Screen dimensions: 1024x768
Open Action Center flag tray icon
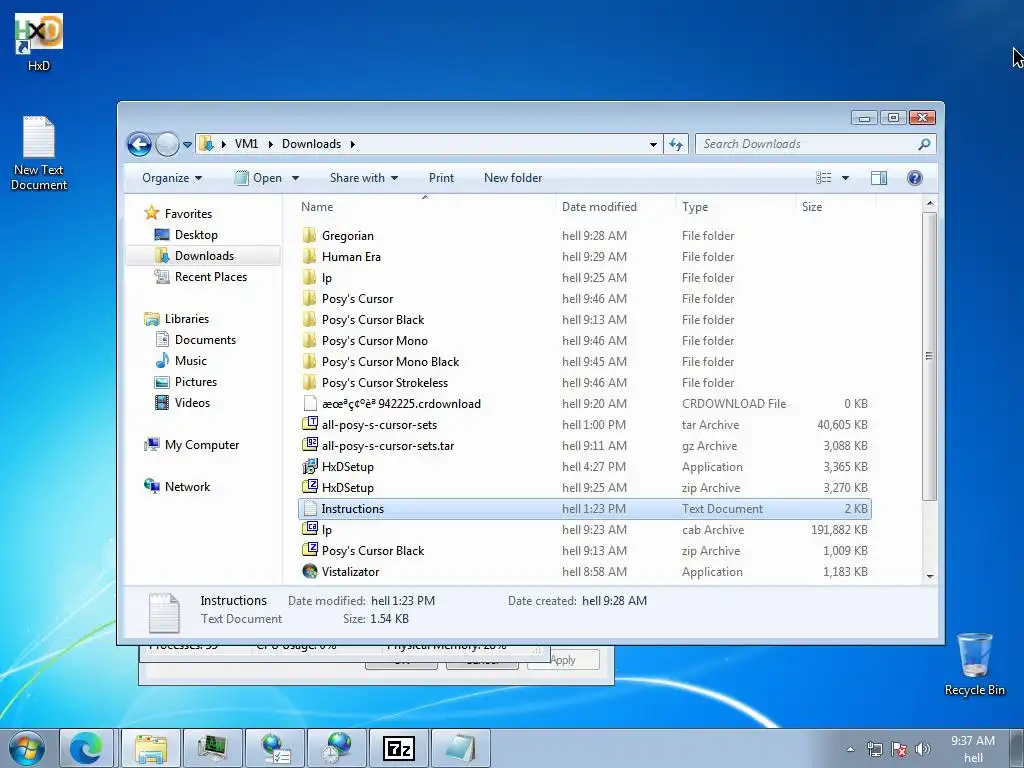(x=899, y=749)
